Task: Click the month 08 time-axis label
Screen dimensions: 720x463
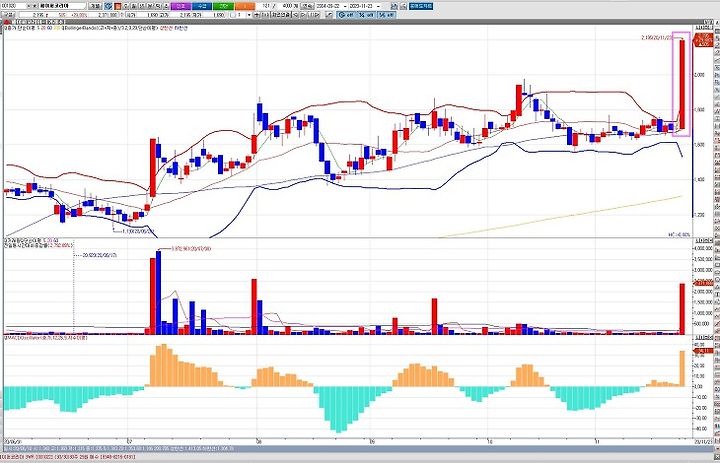Action: coord(259,441)
